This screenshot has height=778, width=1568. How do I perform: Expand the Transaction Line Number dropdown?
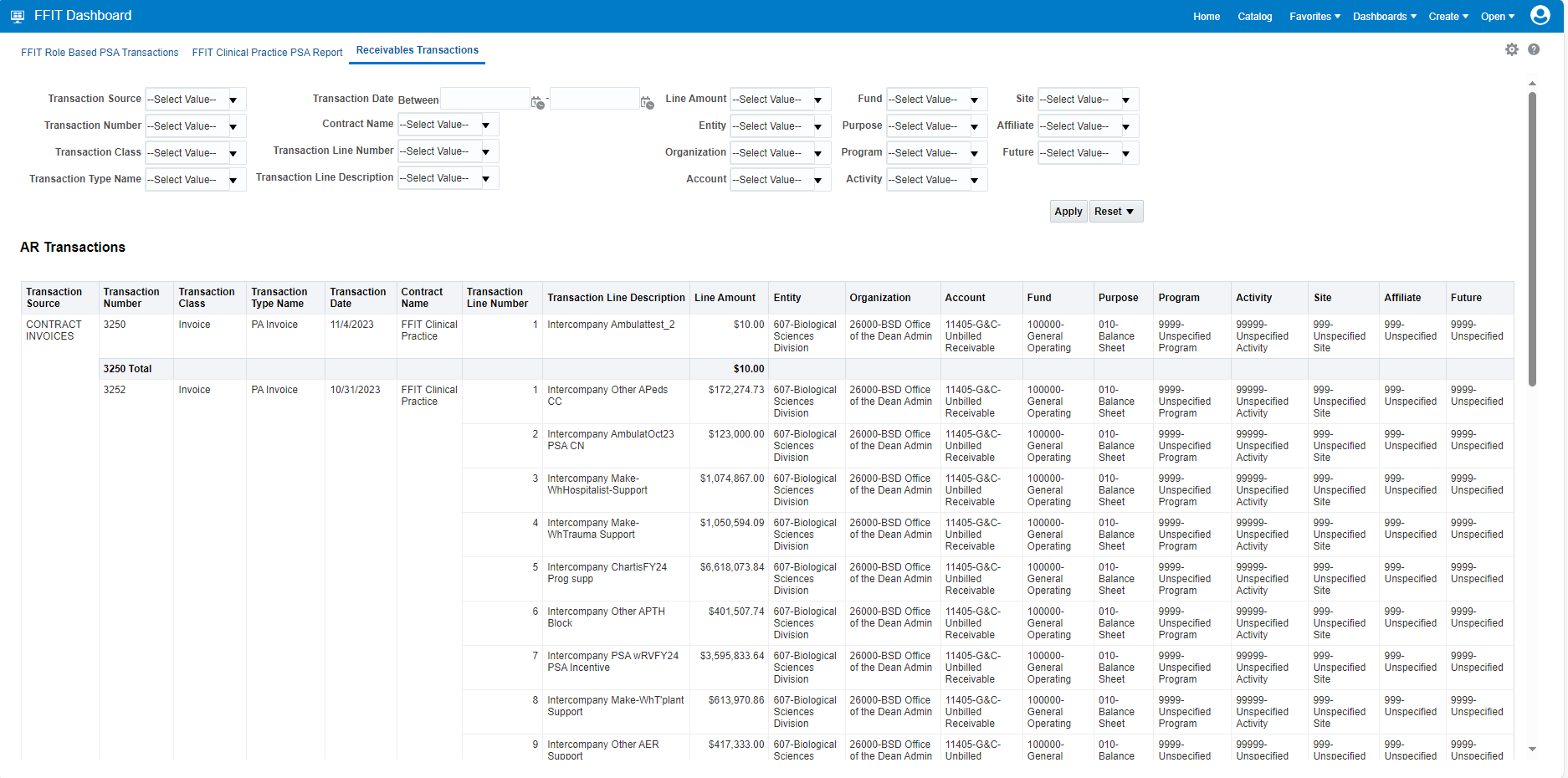[486, 151]
